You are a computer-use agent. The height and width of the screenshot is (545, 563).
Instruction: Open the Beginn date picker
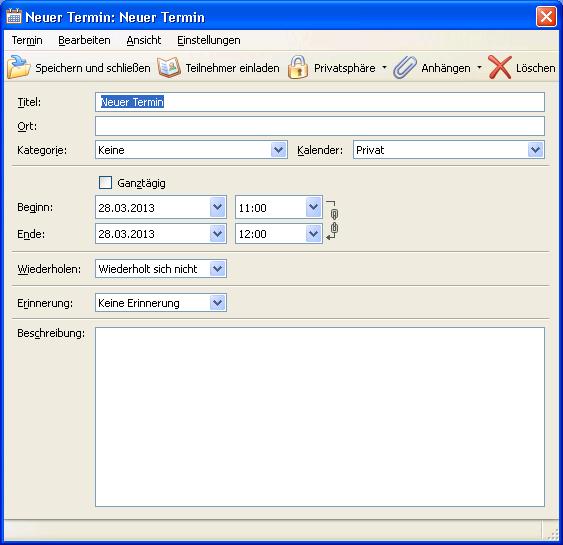point(218,207)
